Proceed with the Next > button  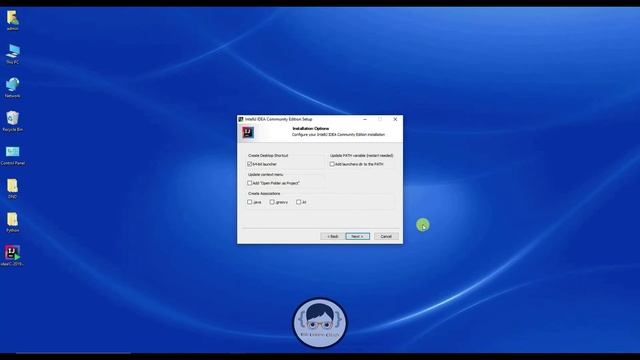(x=358, y=236)
